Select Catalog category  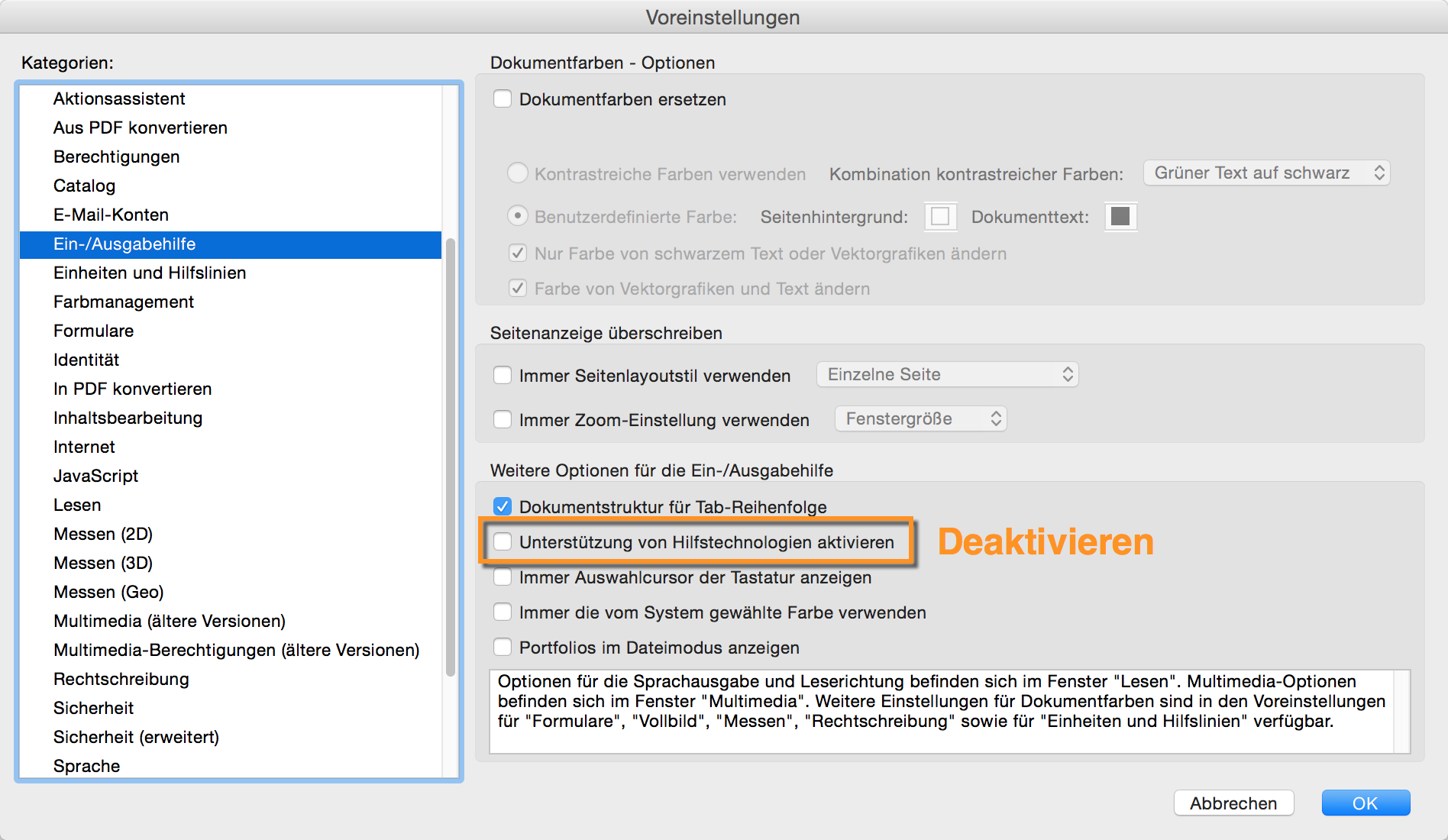(x=231, y=186)
